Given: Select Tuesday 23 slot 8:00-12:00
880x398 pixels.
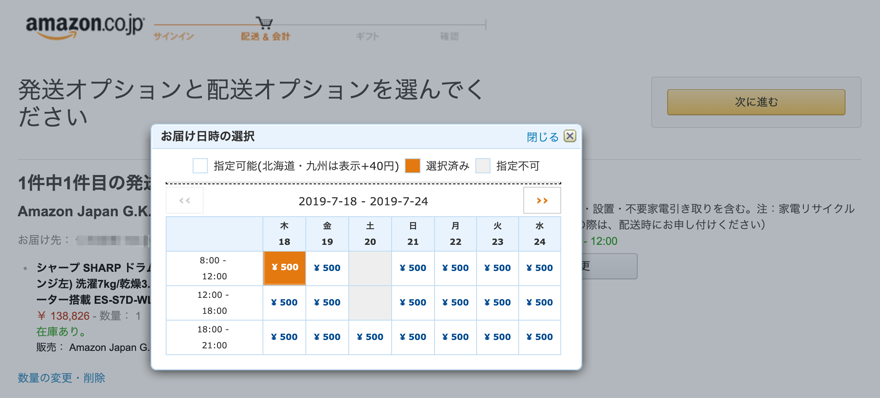Looking at the screenshot, I should pos(497,268).
